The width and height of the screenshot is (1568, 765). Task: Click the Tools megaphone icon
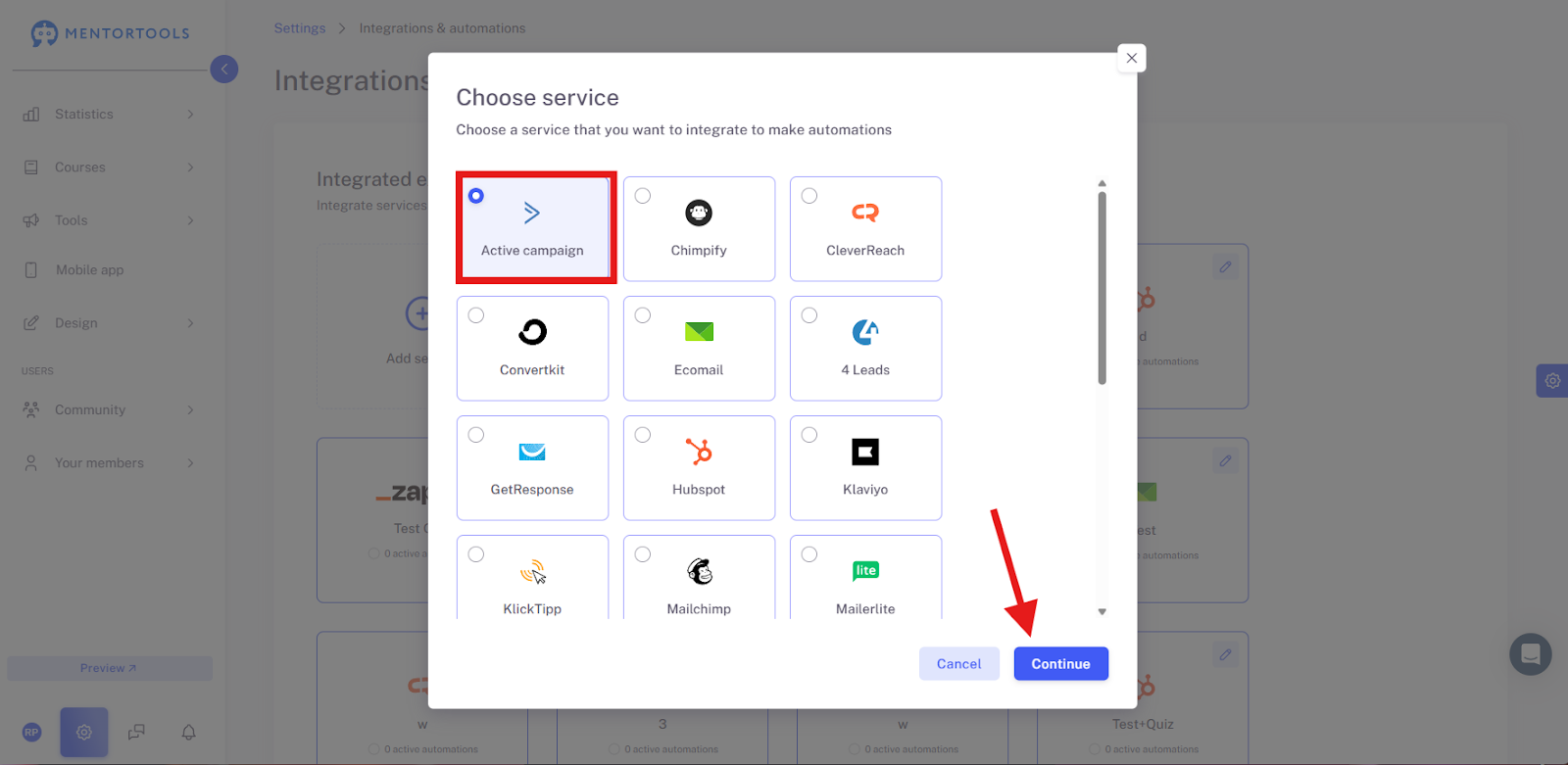point(31,220)
